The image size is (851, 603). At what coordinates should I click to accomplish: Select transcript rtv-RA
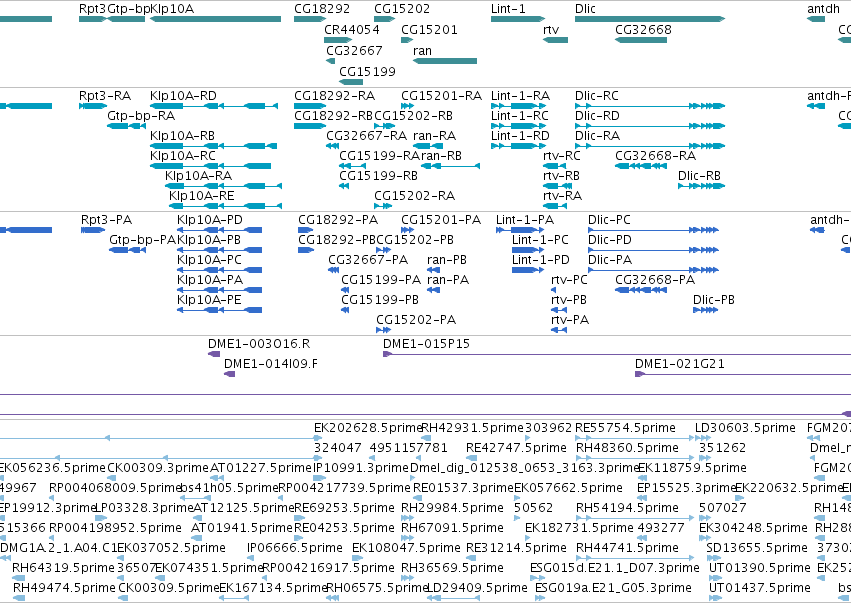(x=555, y=206)
